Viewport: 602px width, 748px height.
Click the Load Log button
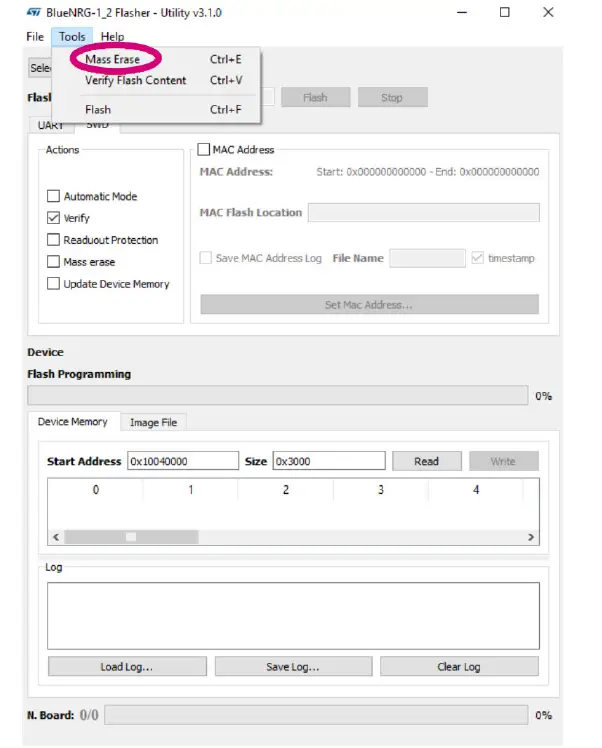127,666
